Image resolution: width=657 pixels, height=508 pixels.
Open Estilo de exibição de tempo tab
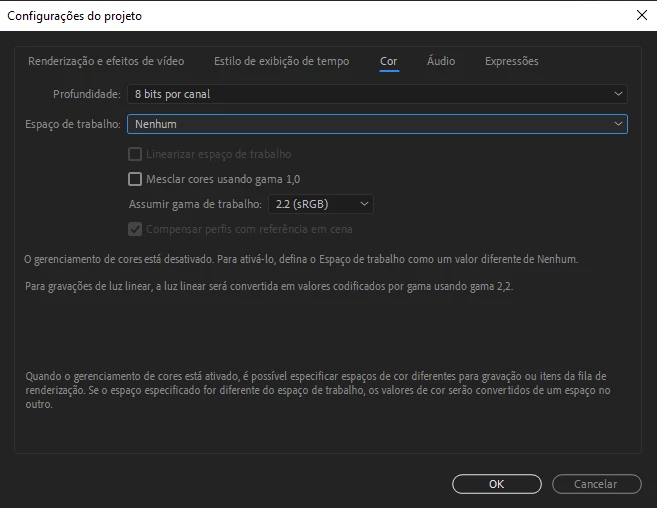tap(282, 61)
